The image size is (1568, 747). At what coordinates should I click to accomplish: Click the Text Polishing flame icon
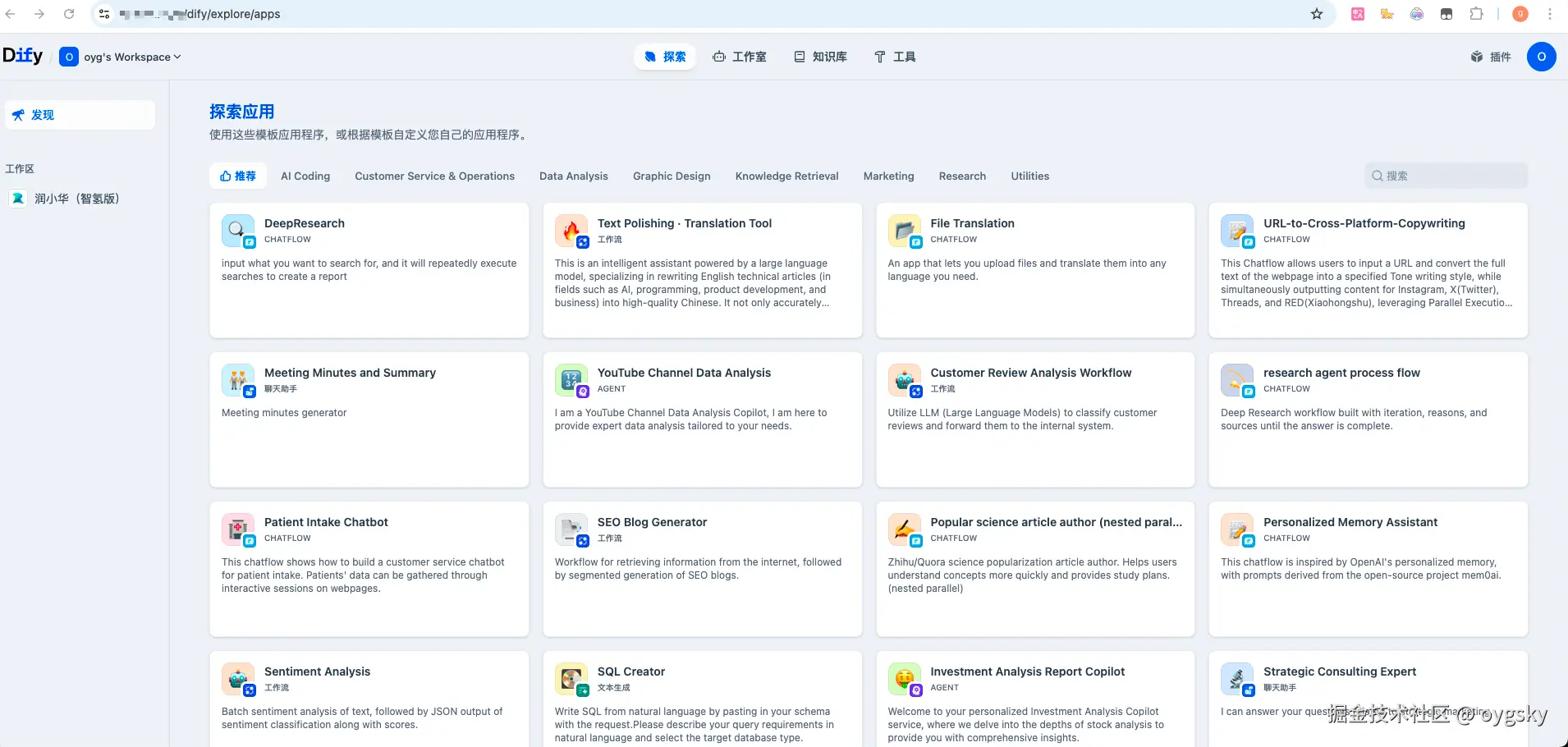coord(571,231)
